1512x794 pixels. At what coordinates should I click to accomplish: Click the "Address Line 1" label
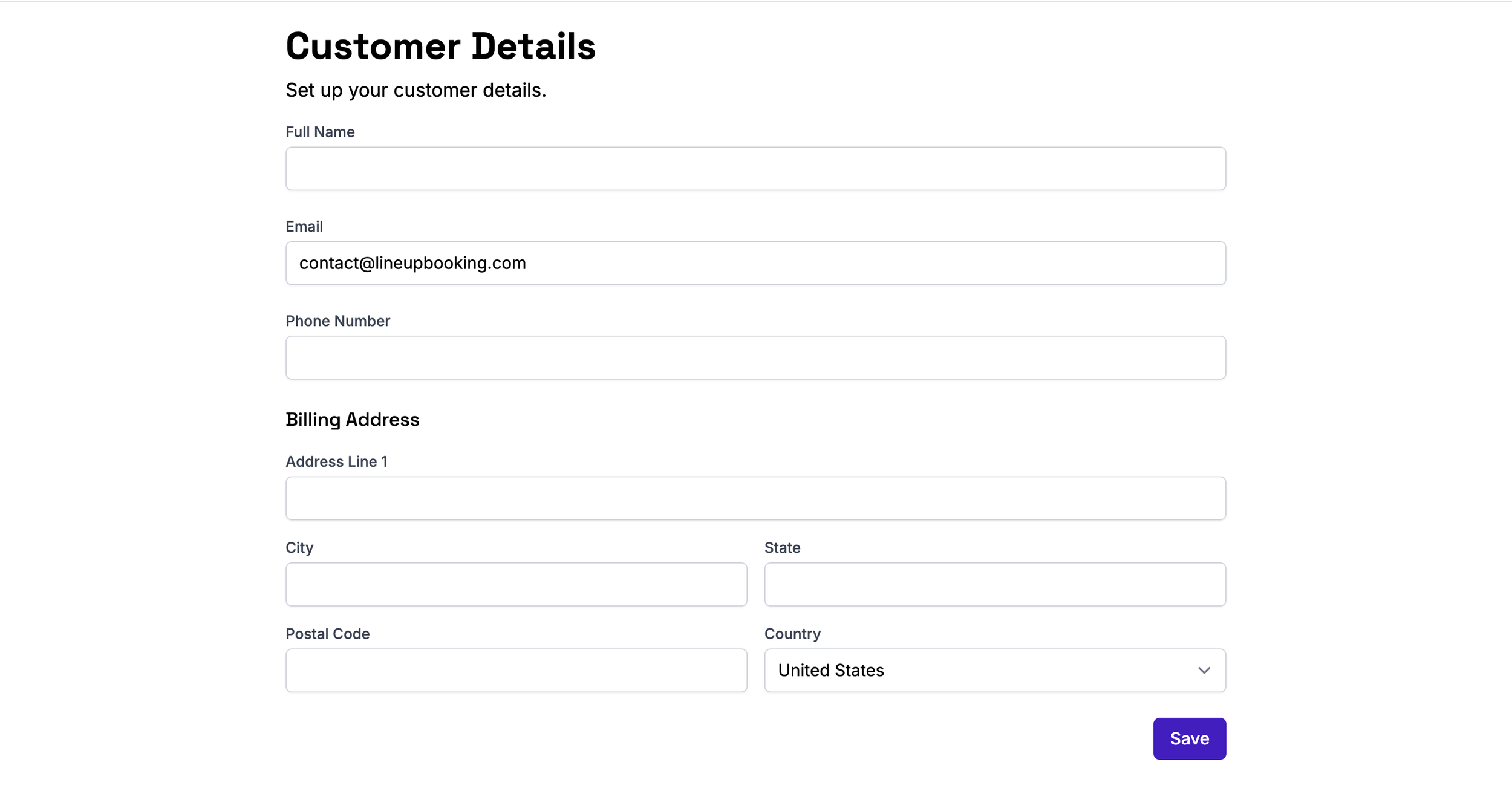point(336,461)
